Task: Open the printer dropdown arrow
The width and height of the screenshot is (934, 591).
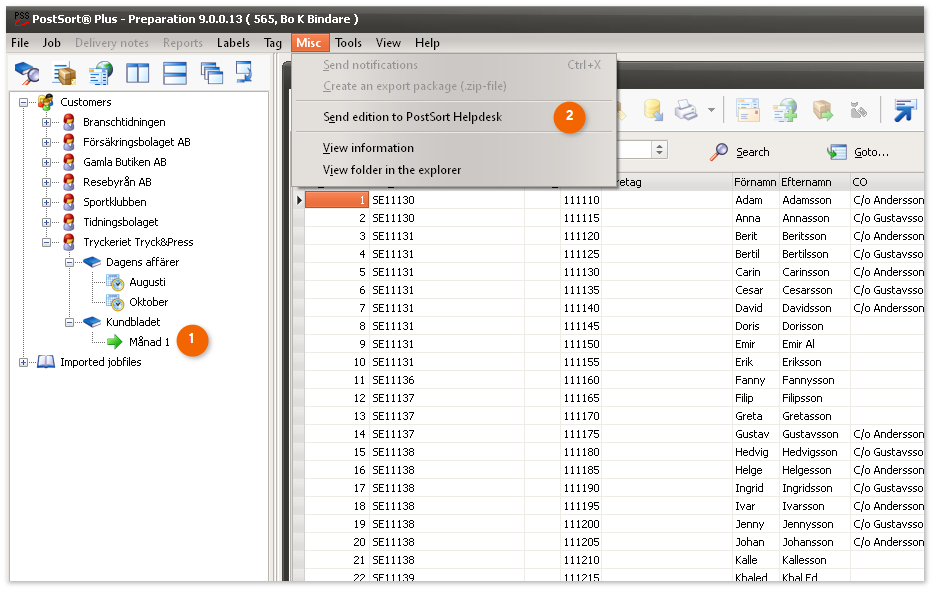Action: [x=711, y=109]
